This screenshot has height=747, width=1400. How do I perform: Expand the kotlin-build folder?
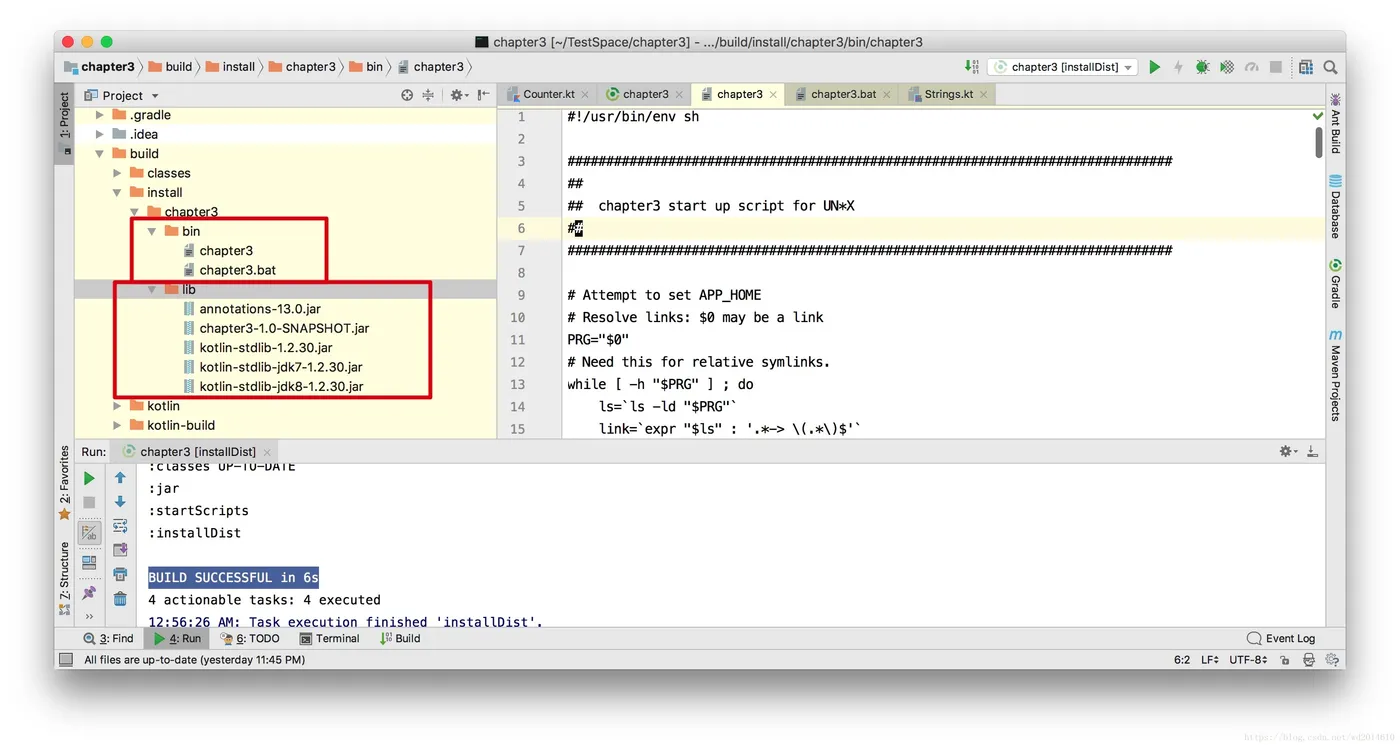pyautogui.click(x=117, y=425)
